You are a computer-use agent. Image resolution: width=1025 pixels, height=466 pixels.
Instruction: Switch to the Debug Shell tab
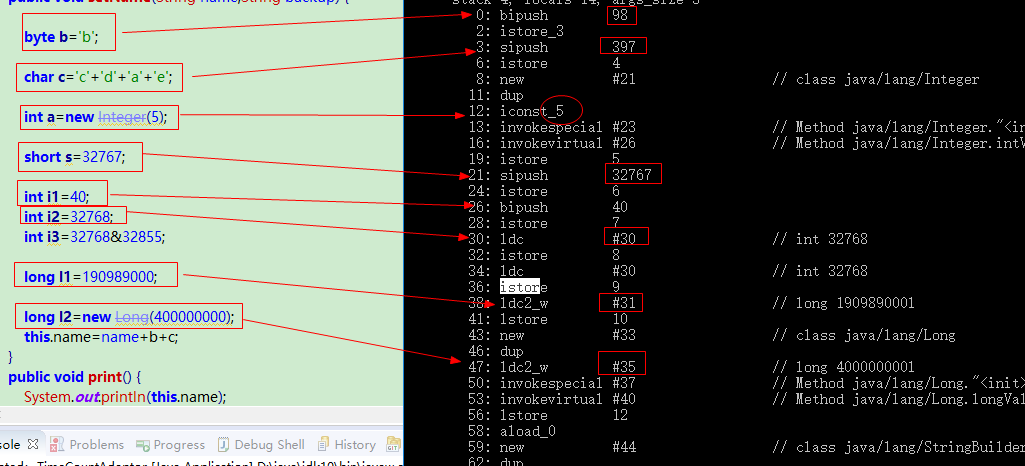point(269,445)
